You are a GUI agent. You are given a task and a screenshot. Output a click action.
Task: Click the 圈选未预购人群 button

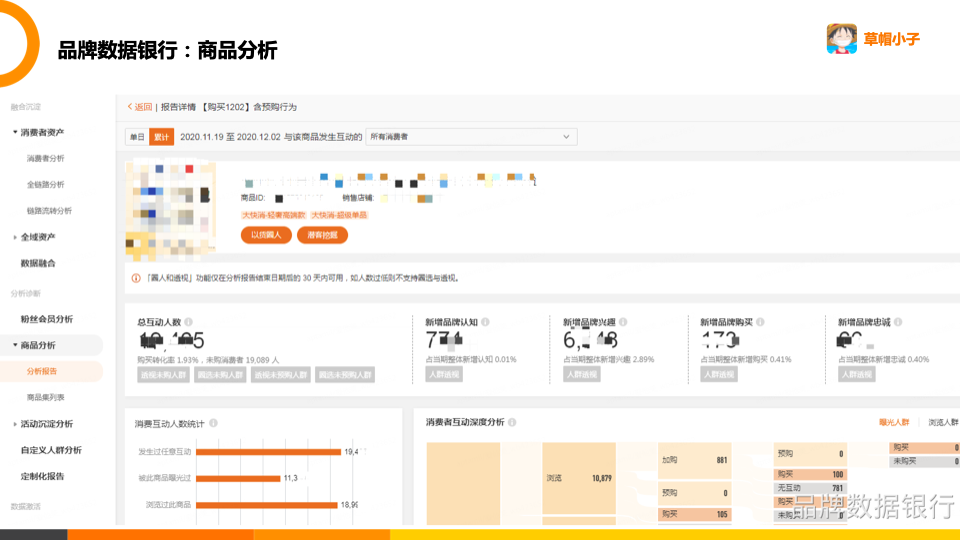(345, 375)
